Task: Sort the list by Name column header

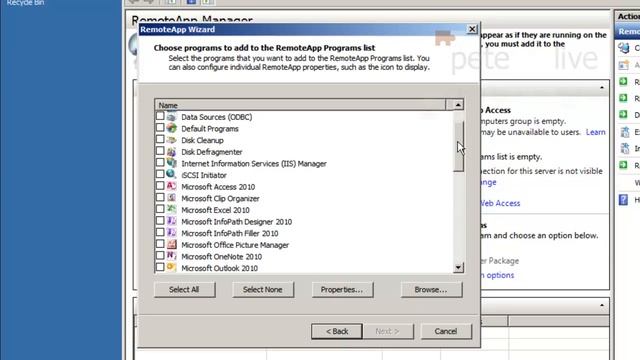Action: point(300,105)
